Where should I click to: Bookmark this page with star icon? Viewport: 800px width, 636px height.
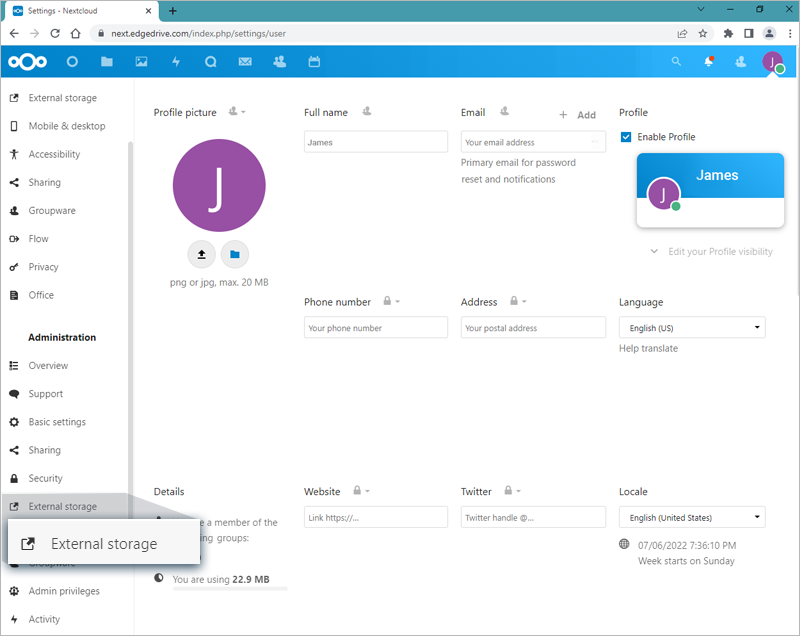[x=703, y=34]
